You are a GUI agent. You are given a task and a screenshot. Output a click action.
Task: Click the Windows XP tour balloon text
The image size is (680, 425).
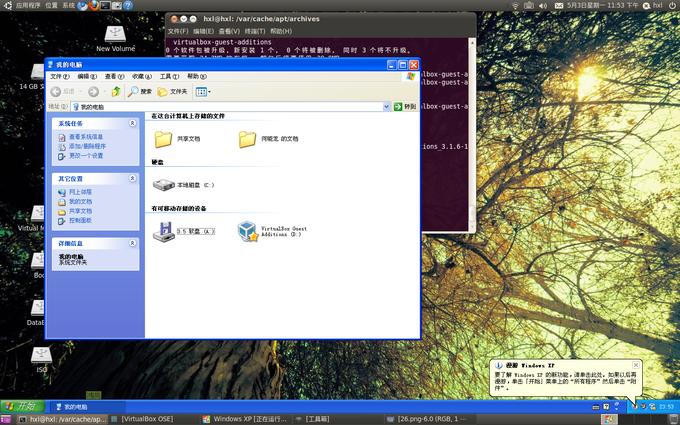[x=565, y=381]
